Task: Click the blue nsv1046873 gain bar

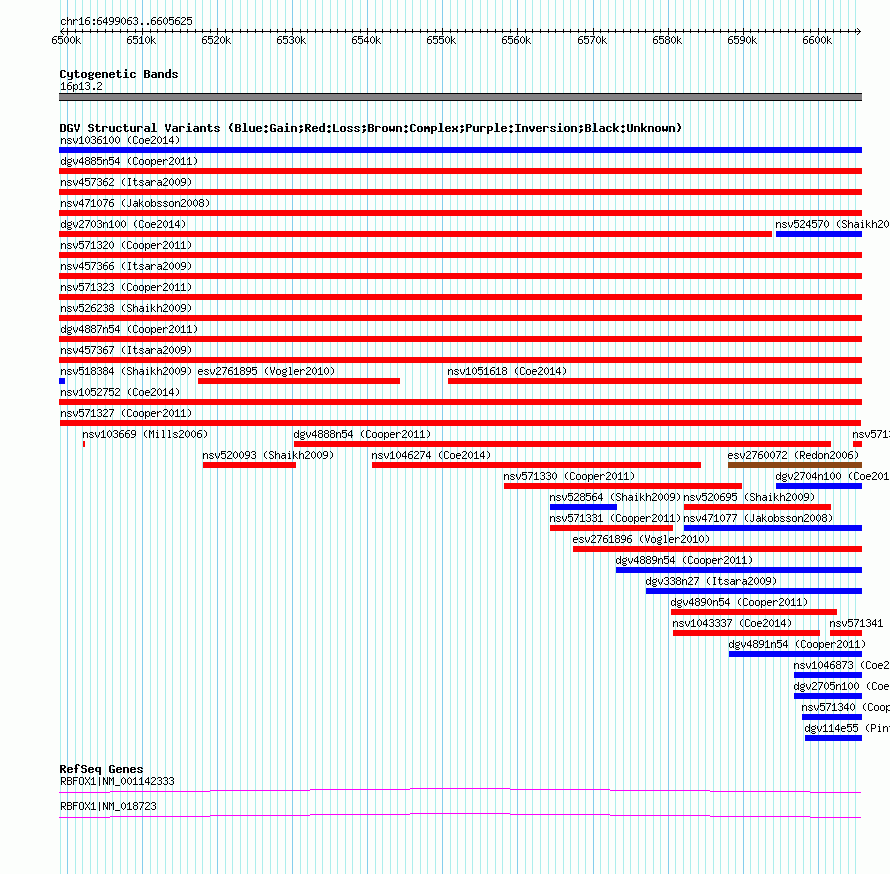Action: 828,675
